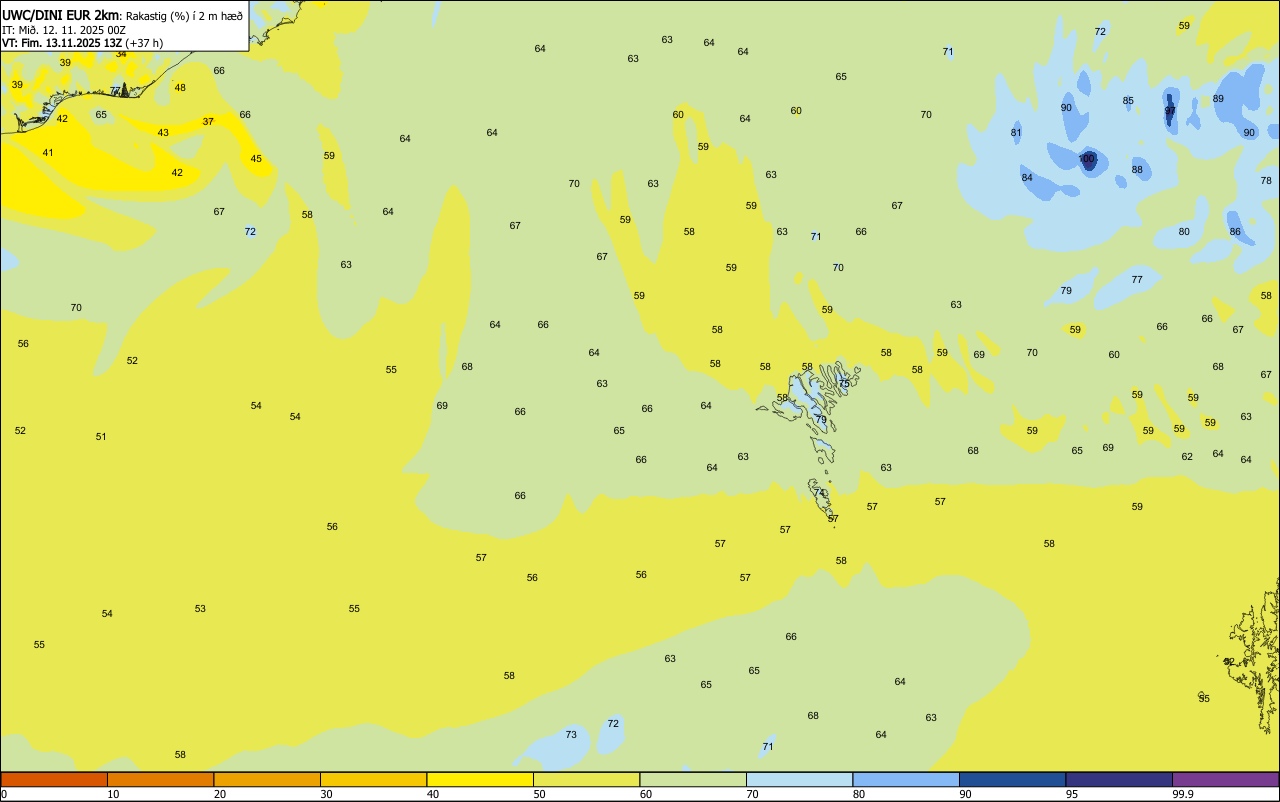Click the '95' legend tick label
This screenshot has width=1280, height=802.
click(1071, 794)
